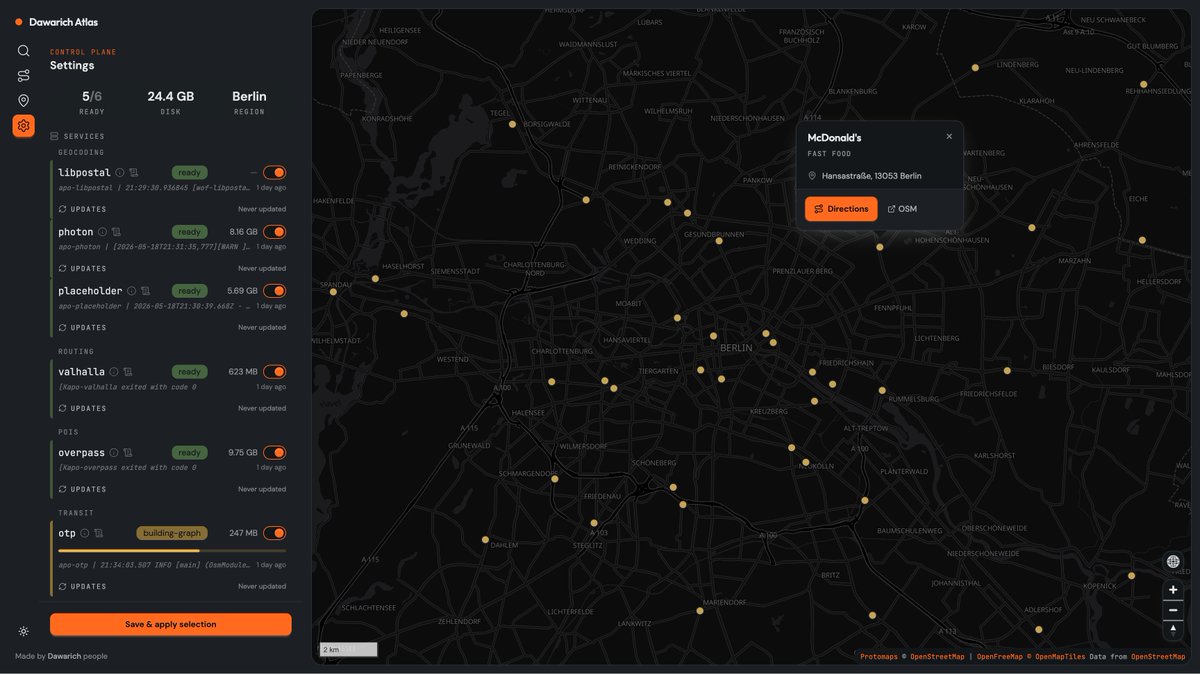This screenshot has height=674, width=1200.
Task: Open the route directions panel in sidebar
Action: (x=23, y=76)
